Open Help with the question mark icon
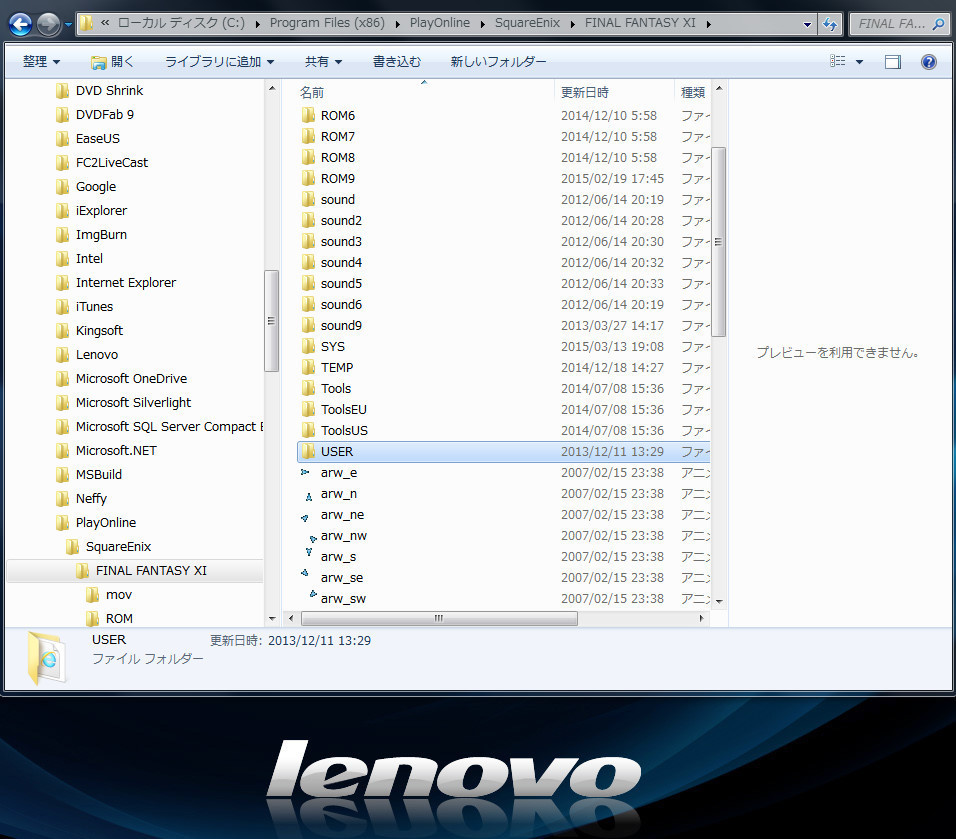The width and height of the screenshot is (956, 839). [929, 62]
